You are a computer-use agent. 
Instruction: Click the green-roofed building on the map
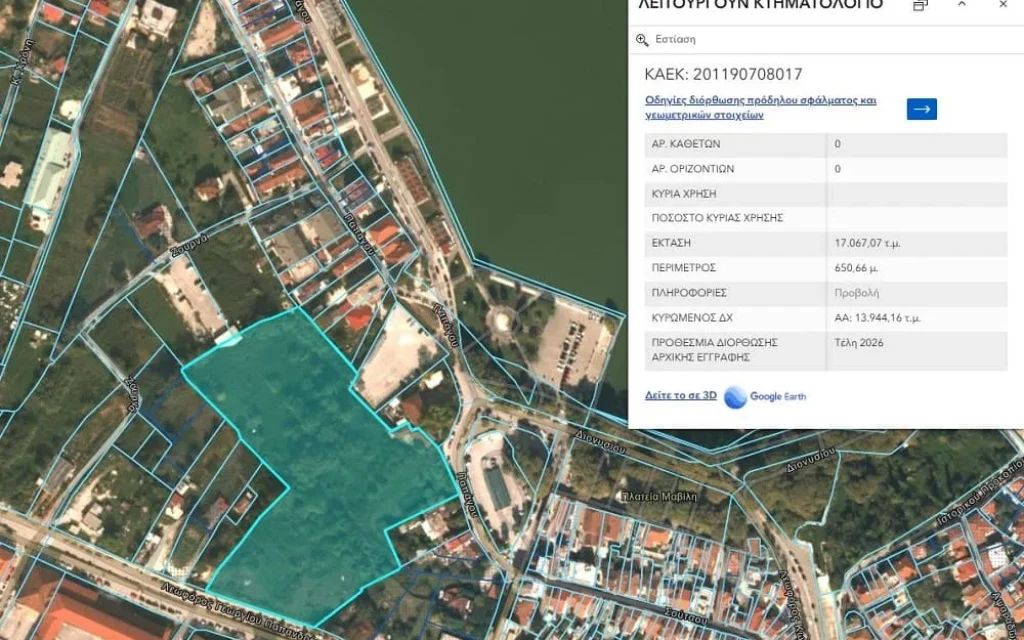click(x=47, y=168)
